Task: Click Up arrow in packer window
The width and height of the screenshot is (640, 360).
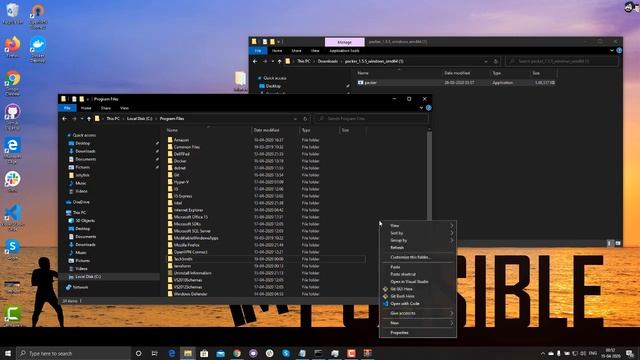Action: [280, 61]
